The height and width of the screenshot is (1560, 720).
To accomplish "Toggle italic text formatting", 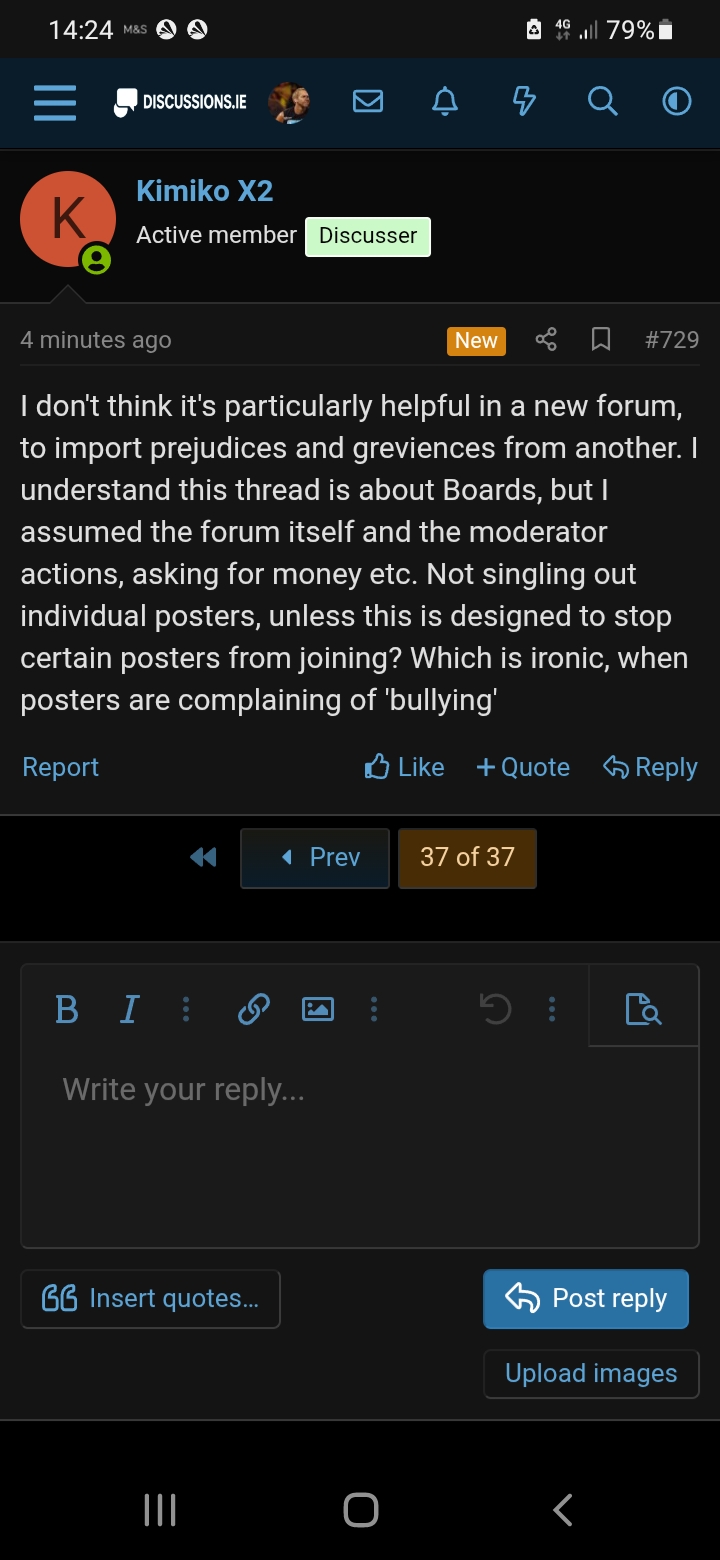I will tap(129, 1009).
